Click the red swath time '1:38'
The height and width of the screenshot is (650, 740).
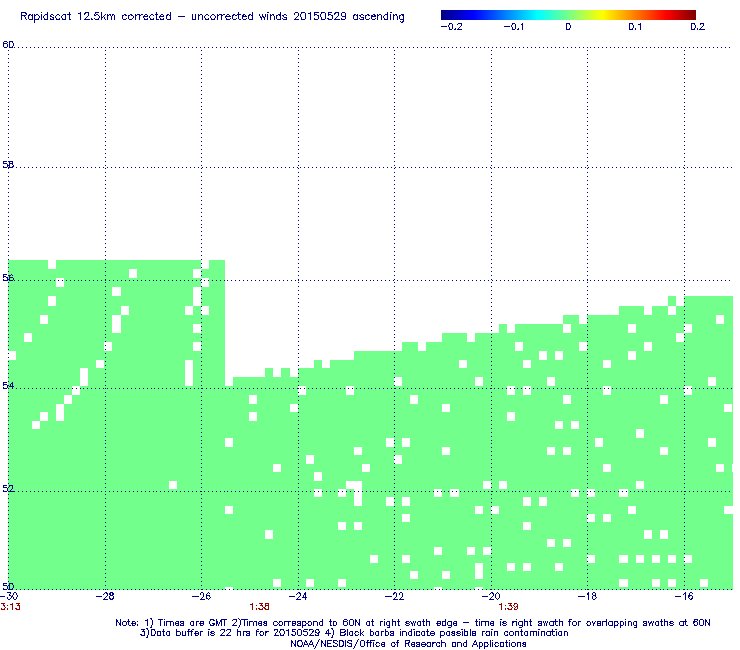coord(259,607)
